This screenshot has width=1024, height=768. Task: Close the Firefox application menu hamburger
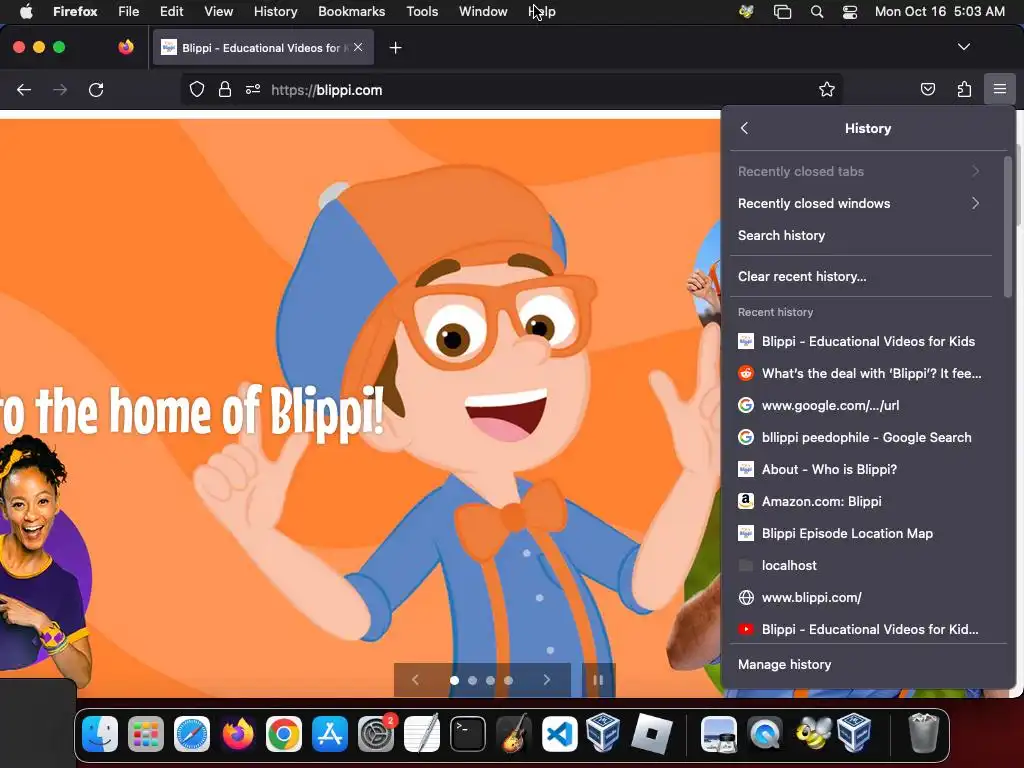[x=999, y=89]
